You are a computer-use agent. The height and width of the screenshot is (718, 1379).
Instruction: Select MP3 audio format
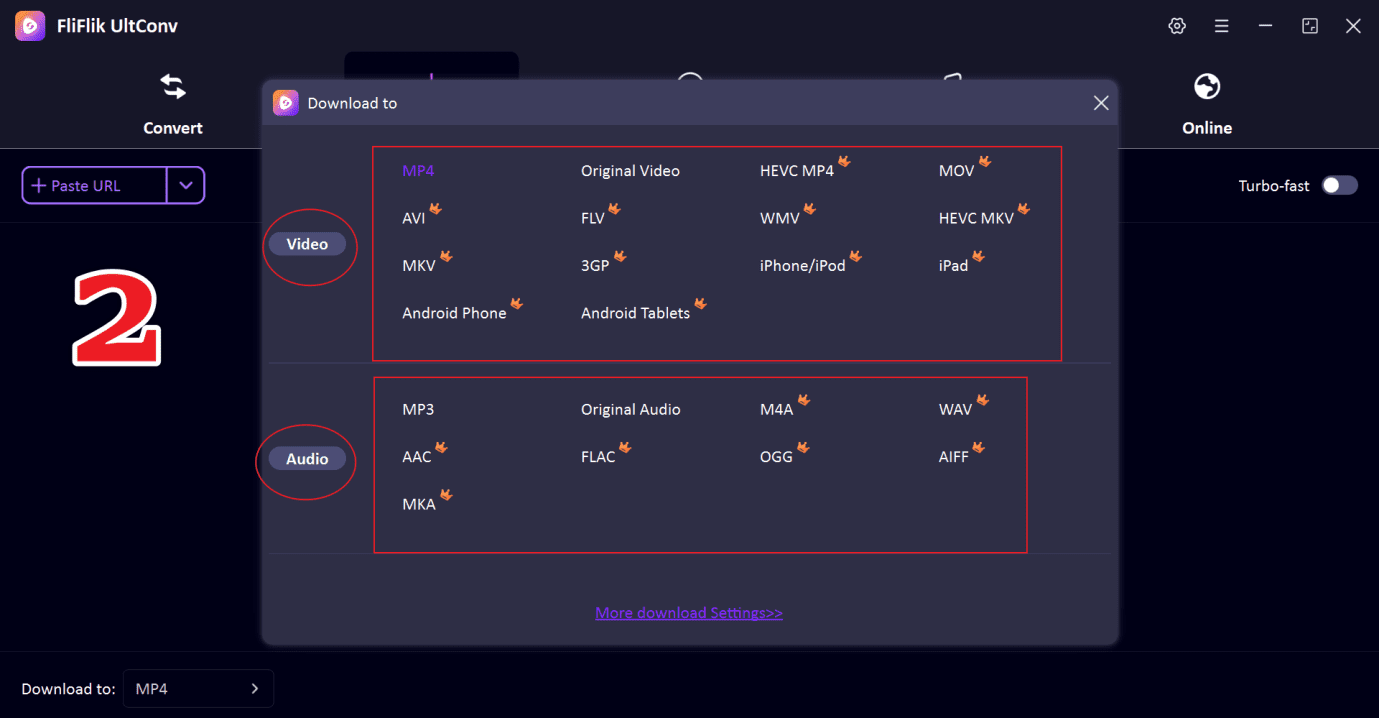point(418,410)
